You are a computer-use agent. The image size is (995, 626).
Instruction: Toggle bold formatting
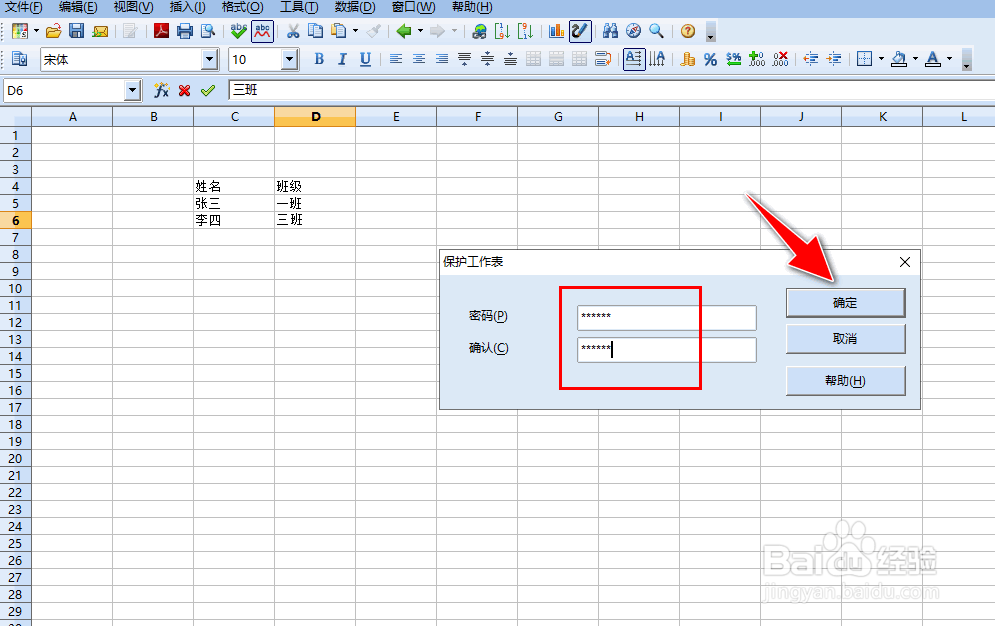click(x=318, y=60)
